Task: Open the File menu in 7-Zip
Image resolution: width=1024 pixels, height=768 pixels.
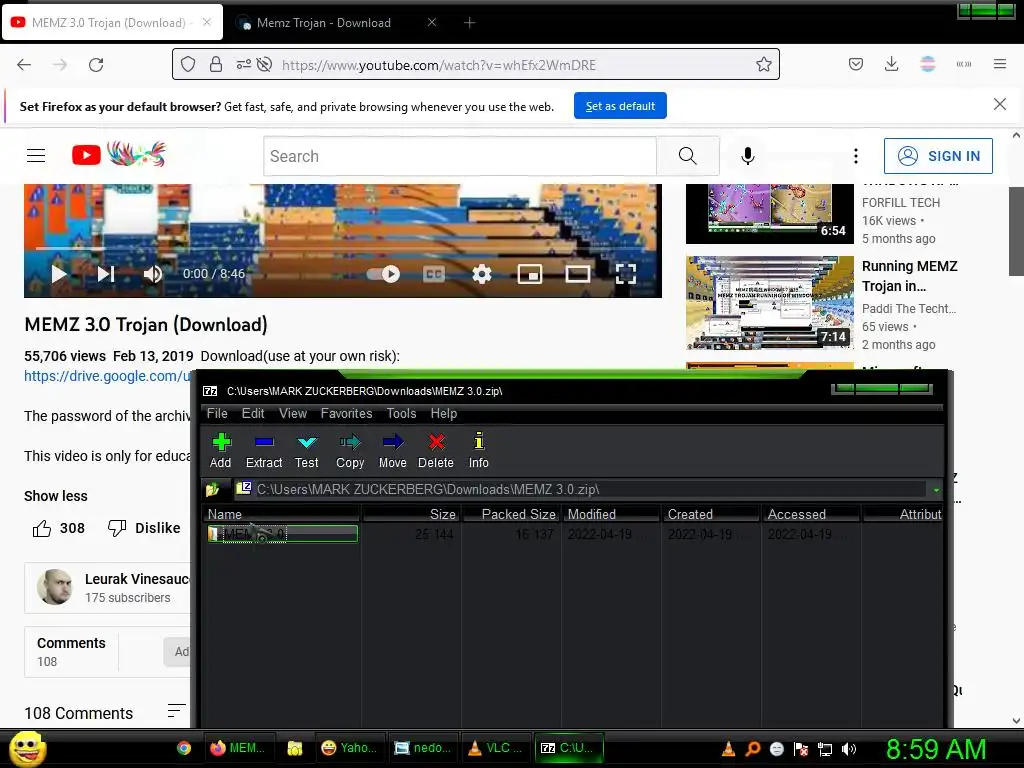Action: (217, 413)
